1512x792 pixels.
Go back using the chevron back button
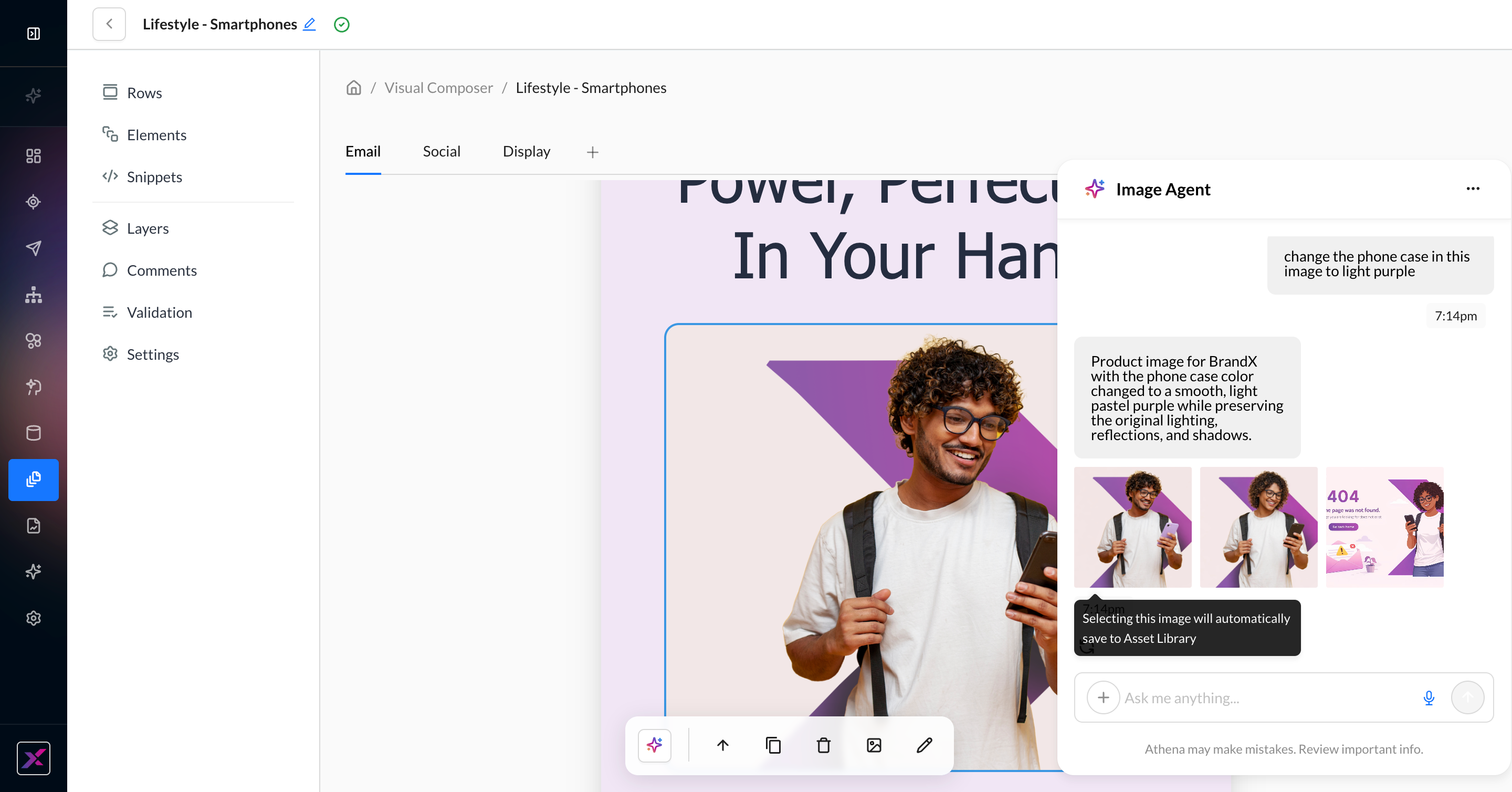109,24
